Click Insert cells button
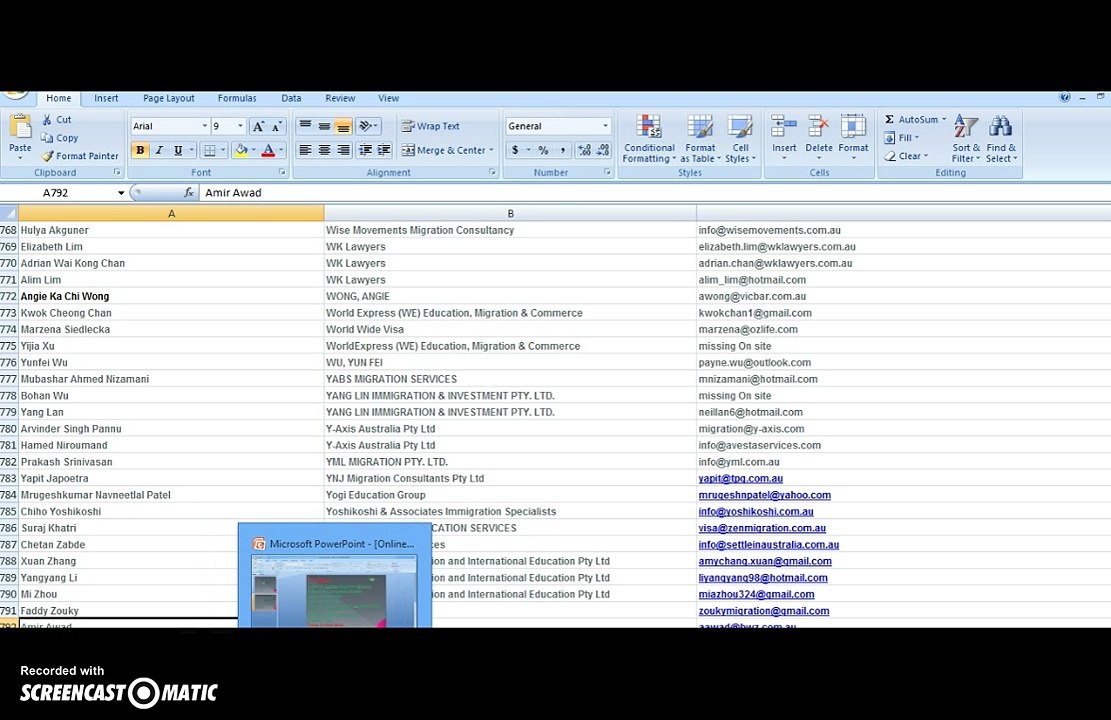The height and width of the screenshot is (720, 1111). click(784, 137)
